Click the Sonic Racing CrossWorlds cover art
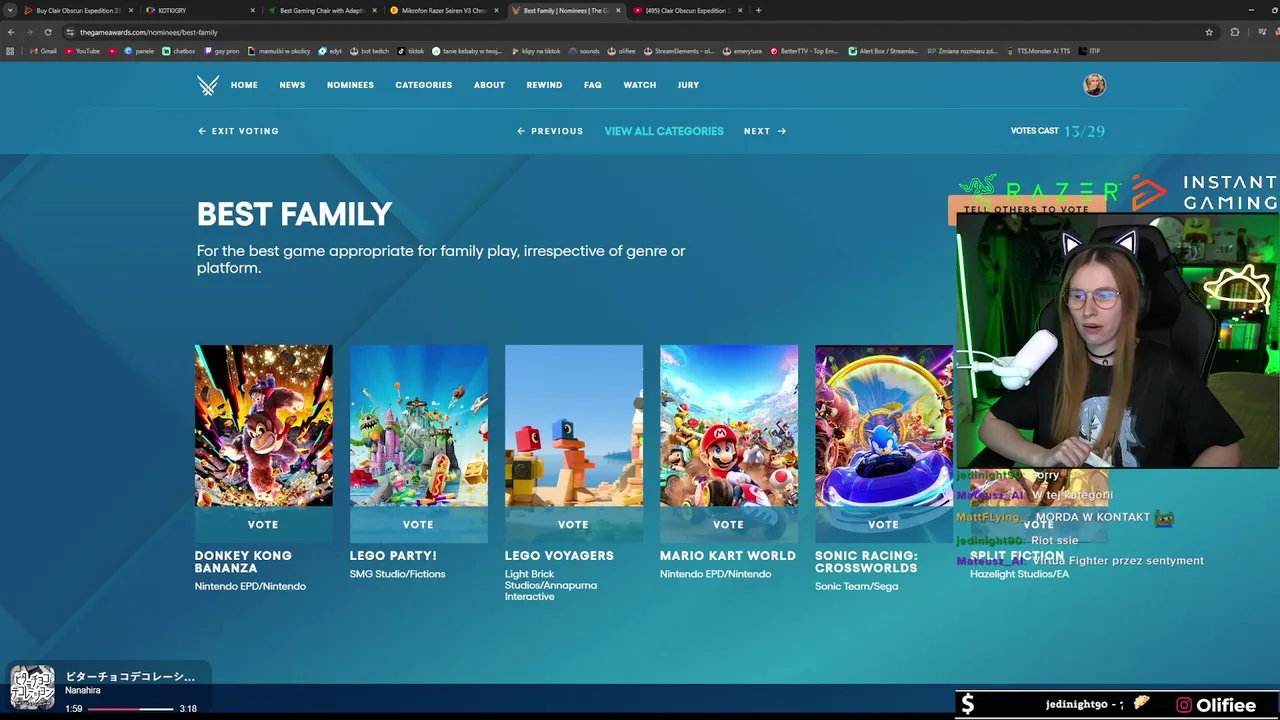Image resolution: width=1280 pixels, height=720 pixels. click(x=883, y=426)
